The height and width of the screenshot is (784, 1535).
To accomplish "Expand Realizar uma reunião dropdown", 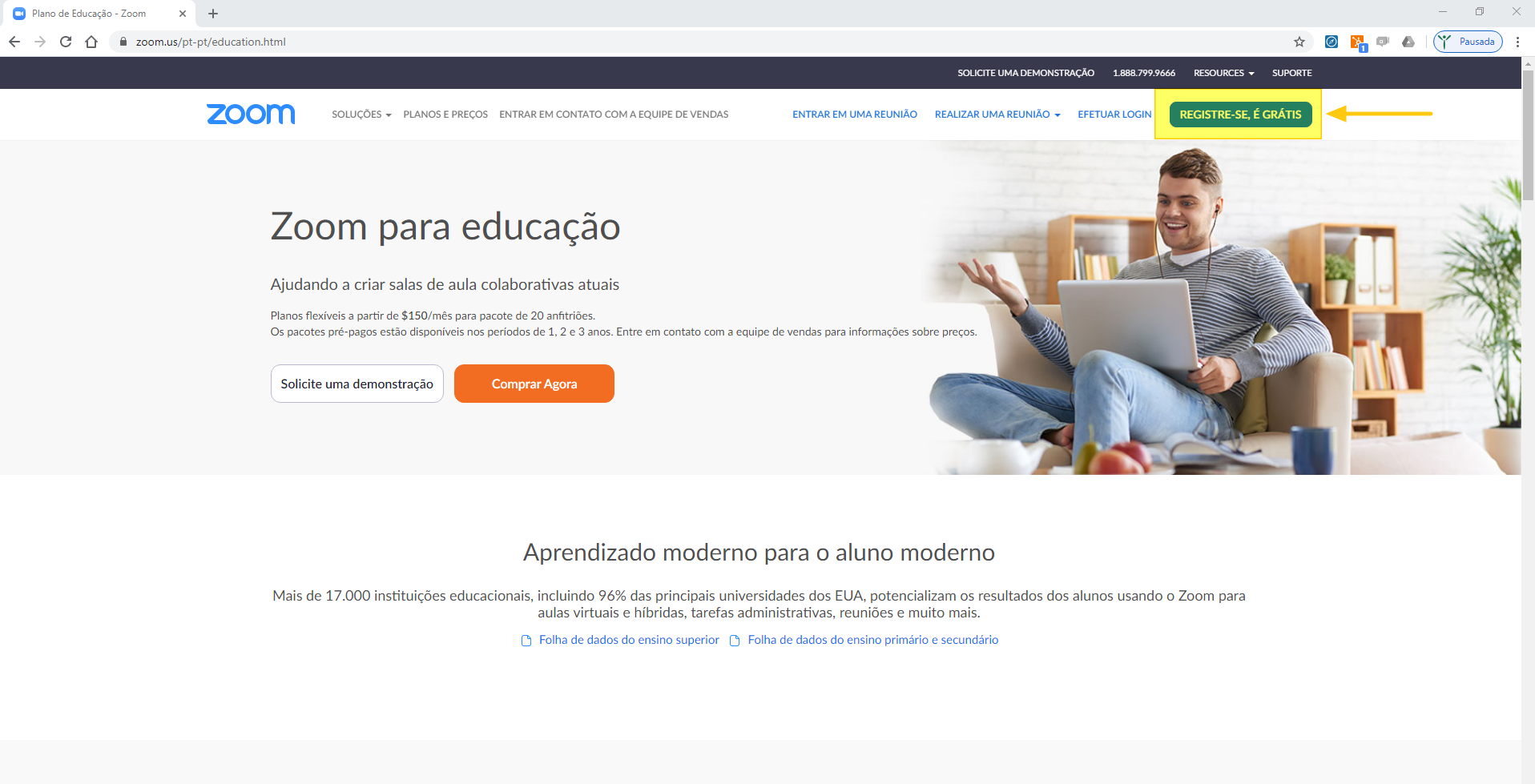I will [x=997, y=115].
